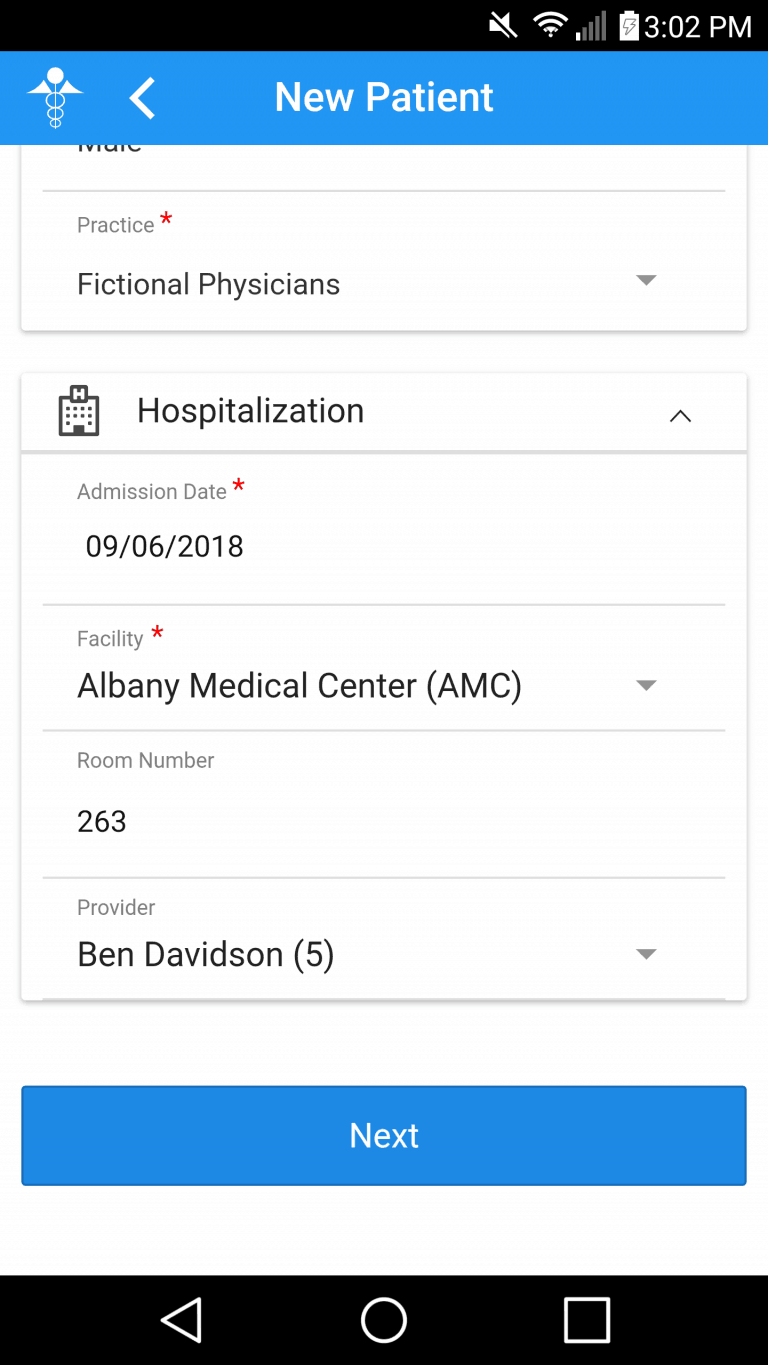The width and height of the screenshot is (768, 1365).
Task: Open the Provider dropdown arrow
Action: 646,954
